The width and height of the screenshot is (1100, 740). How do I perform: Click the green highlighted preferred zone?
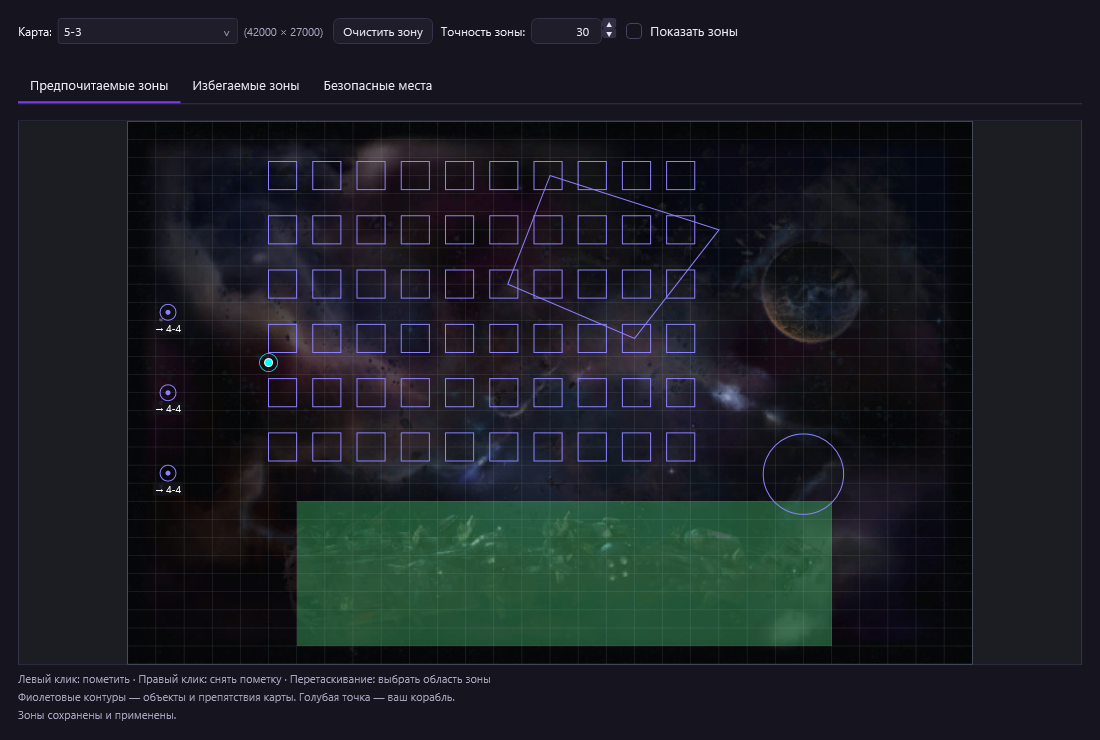(x=564, y=573)
